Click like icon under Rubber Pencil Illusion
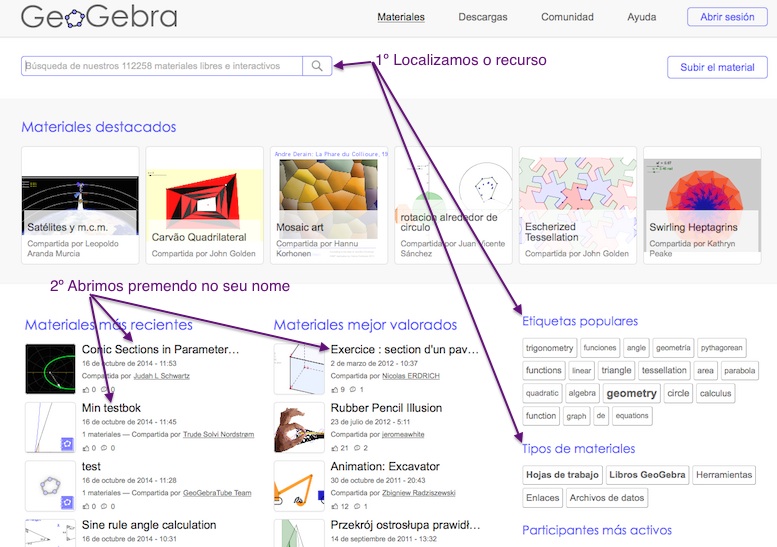The image size is (777, 547). pyautogui.click(x=335, y=448)
